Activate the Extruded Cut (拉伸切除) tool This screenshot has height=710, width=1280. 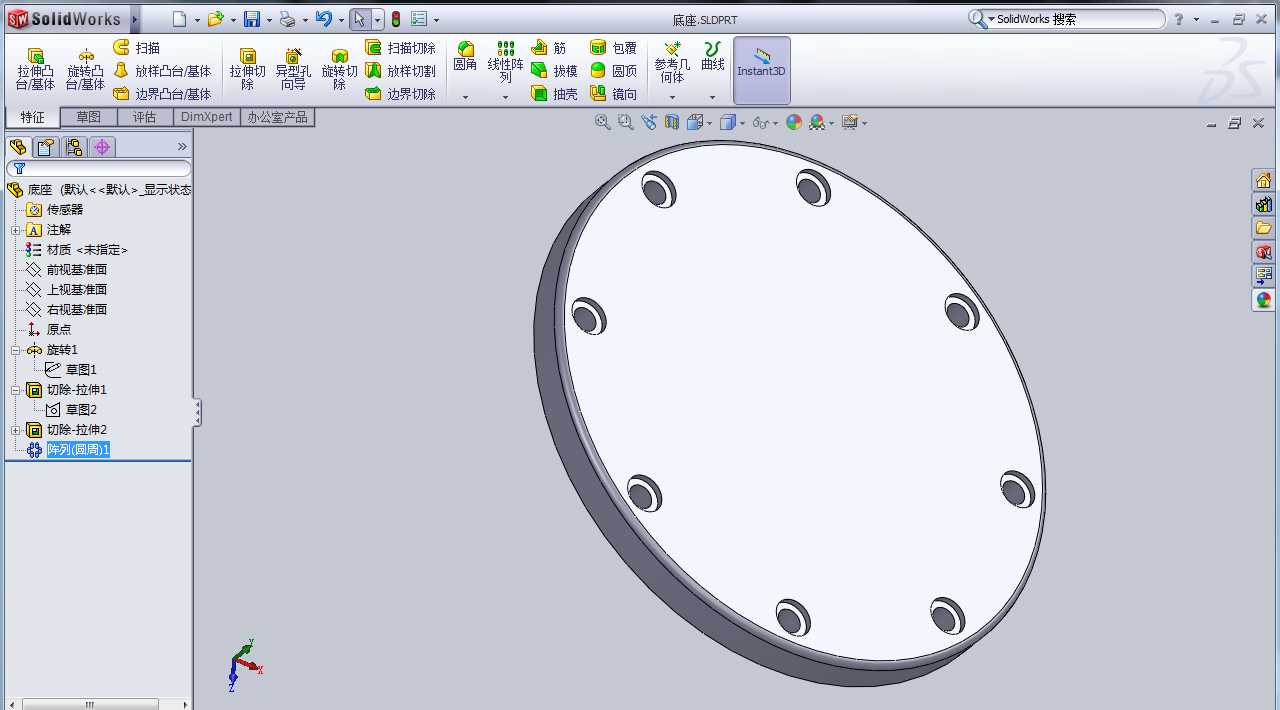247,69
